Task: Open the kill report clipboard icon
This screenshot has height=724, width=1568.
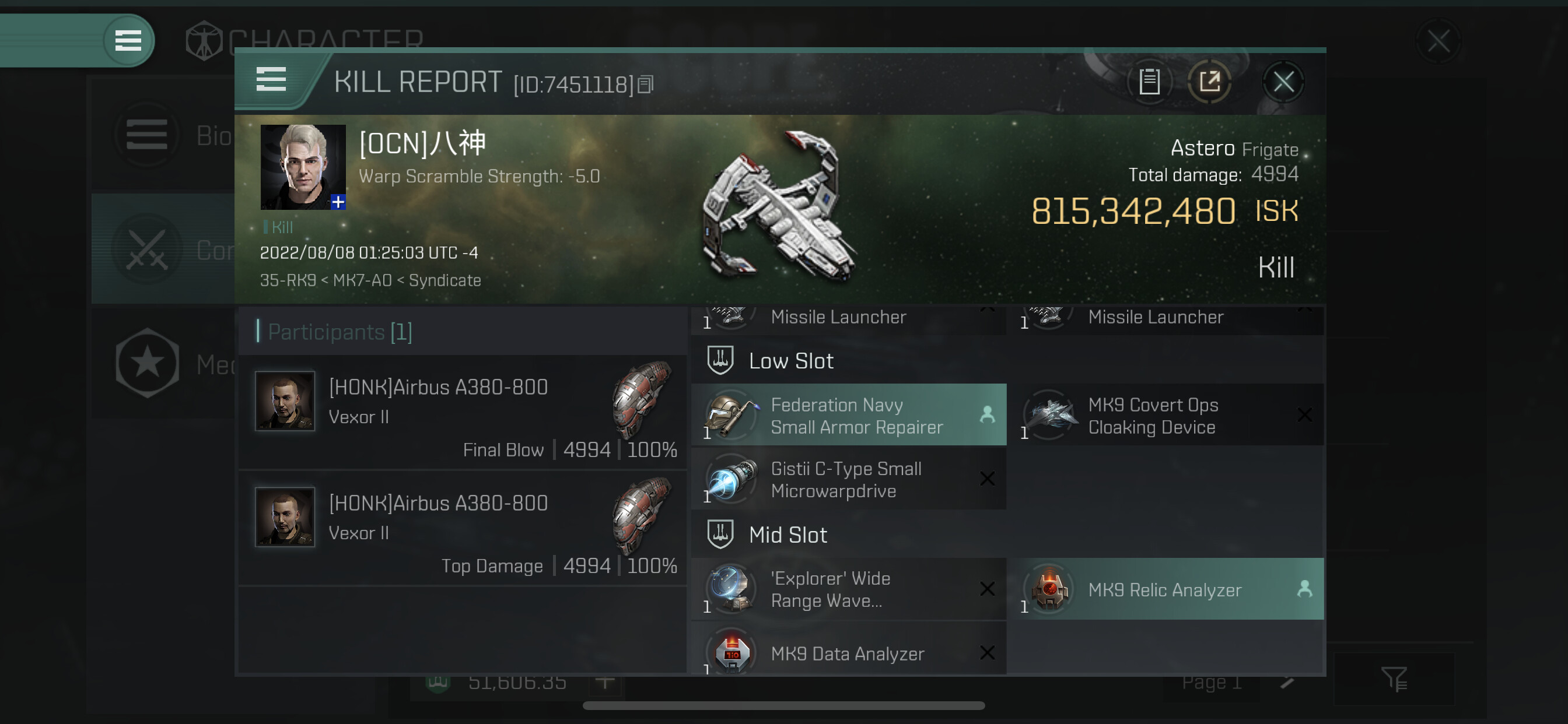Action: click(x=1149, y=82)
